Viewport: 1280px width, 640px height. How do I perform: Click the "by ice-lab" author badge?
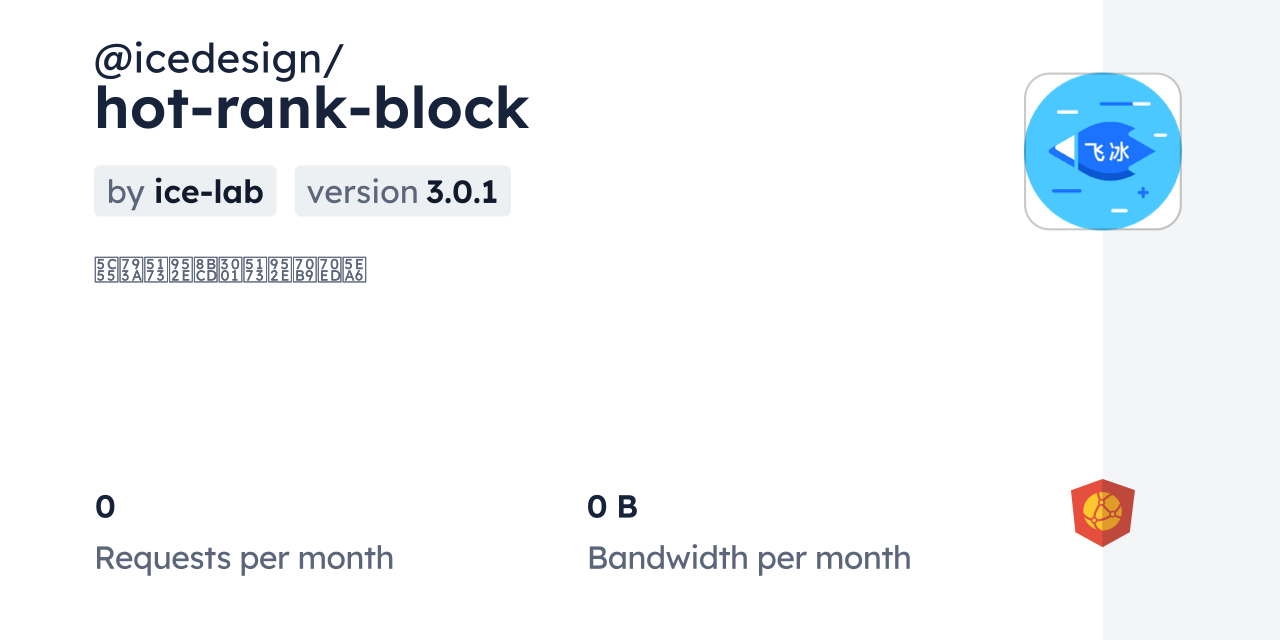(185, 191)
